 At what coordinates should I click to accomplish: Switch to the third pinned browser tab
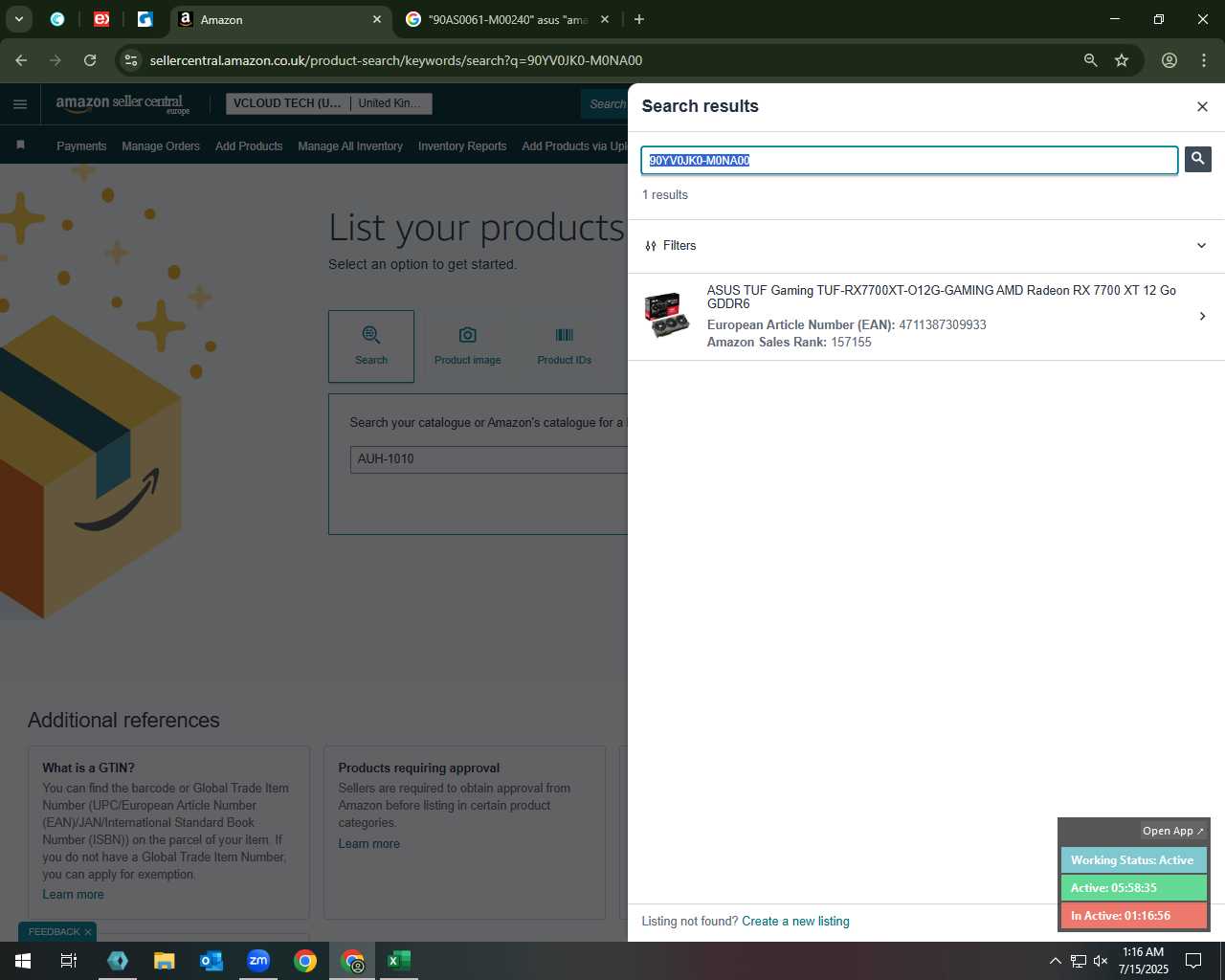(x=145, y=19)
